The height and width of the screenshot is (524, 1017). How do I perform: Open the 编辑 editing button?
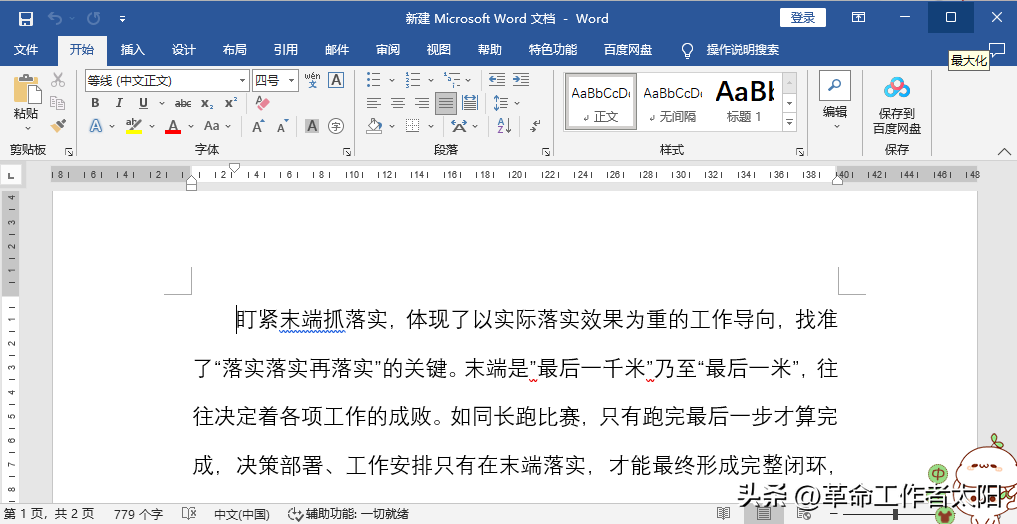click(x=835, y=101)
